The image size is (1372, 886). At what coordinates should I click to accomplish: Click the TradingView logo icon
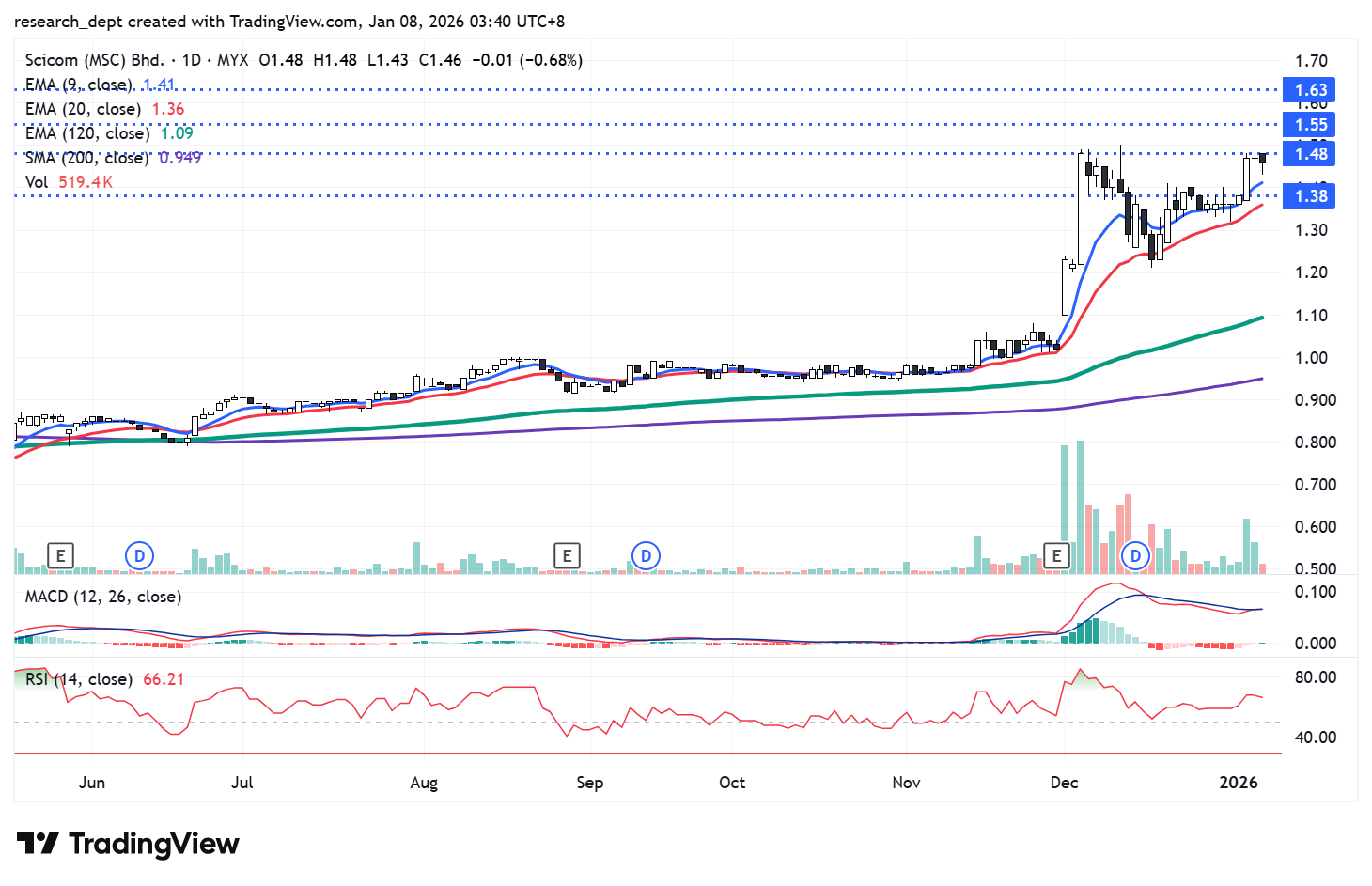(38, 844)
